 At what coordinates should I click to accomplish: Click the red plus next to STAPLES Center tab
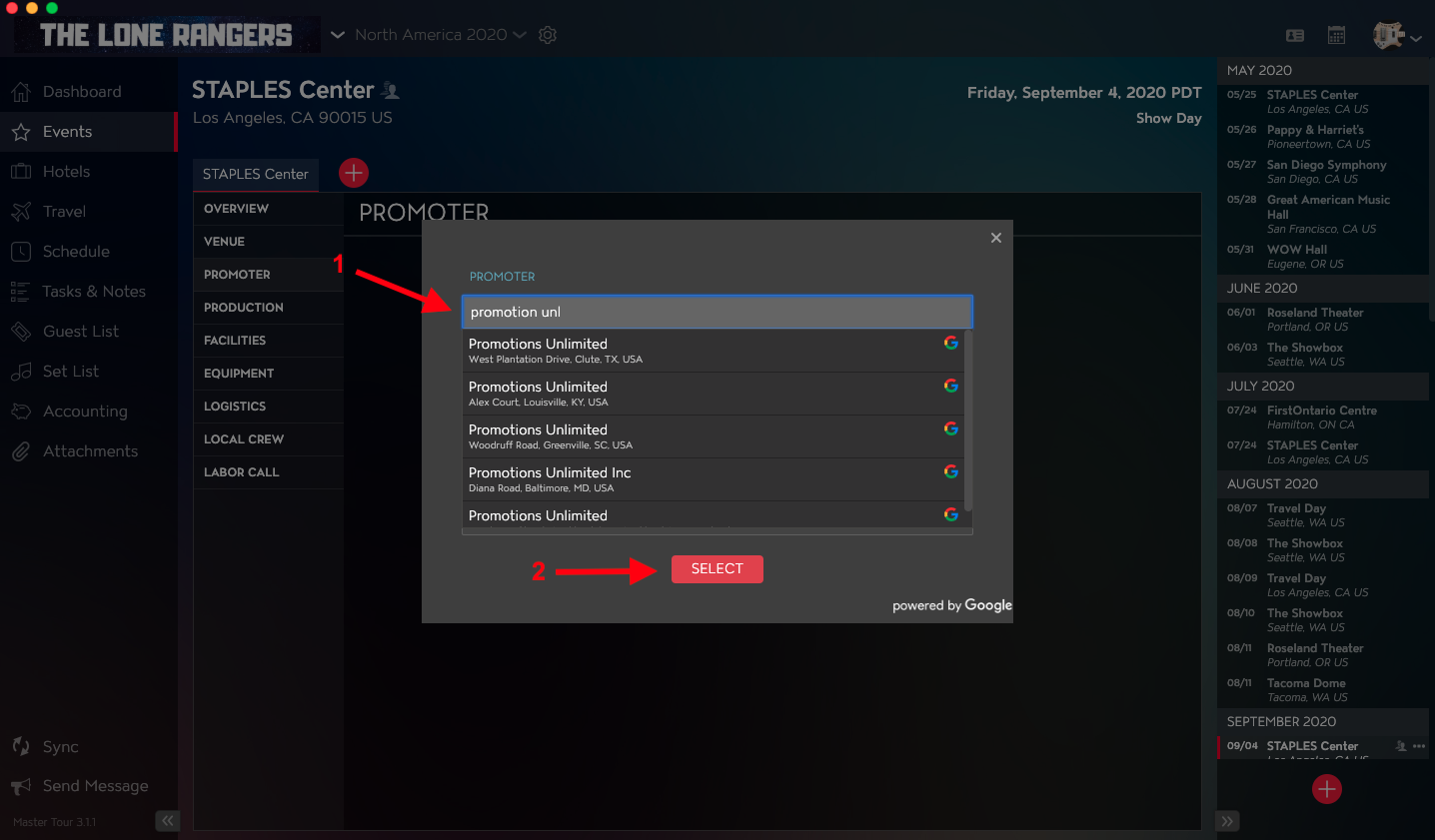(x=354, y=173)
